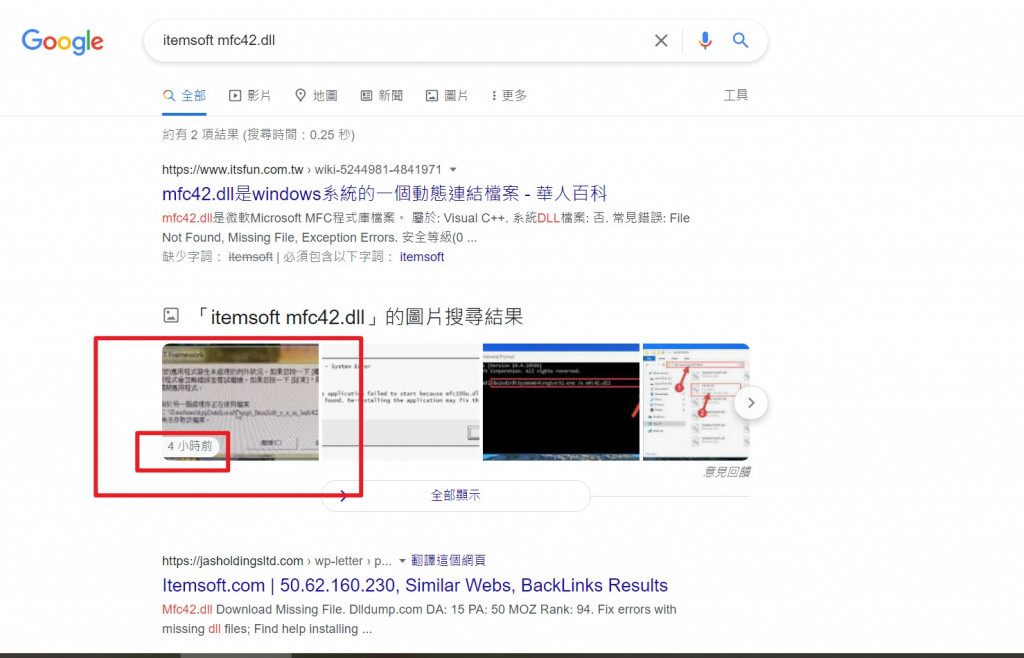Expand dropdown arrow next to jasholdingsltd.com URL
The height and width of the screenshot is (658, 1024).
coord(402,561)
